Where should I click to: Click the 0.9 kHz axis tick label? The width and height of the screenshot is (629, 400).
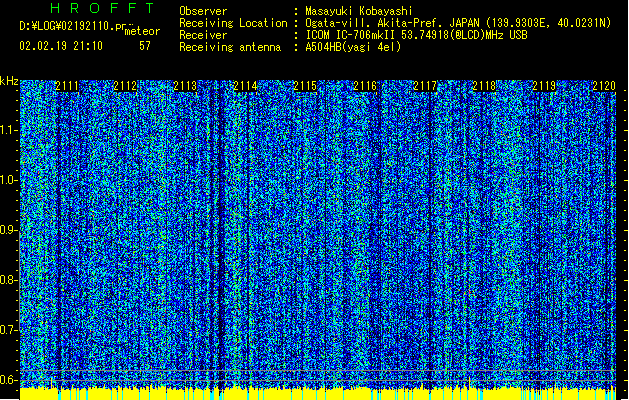tap(8, 230)
